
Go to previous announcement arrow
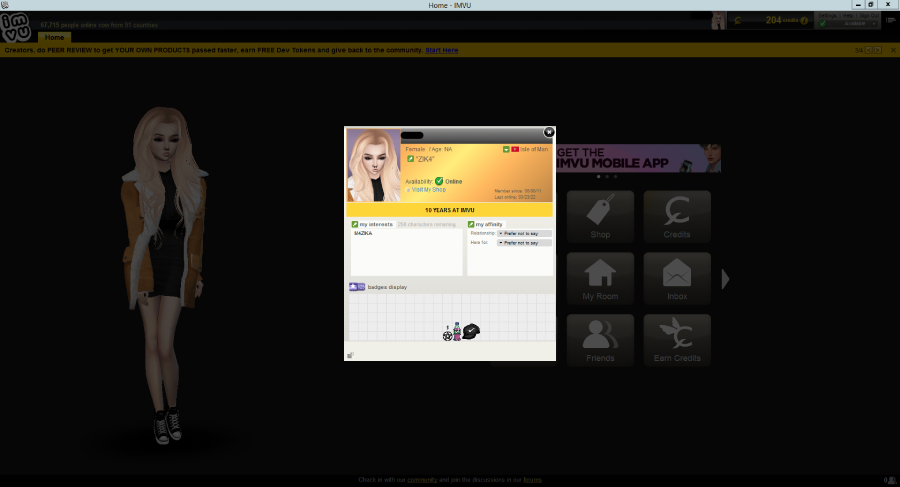point(869,51)
